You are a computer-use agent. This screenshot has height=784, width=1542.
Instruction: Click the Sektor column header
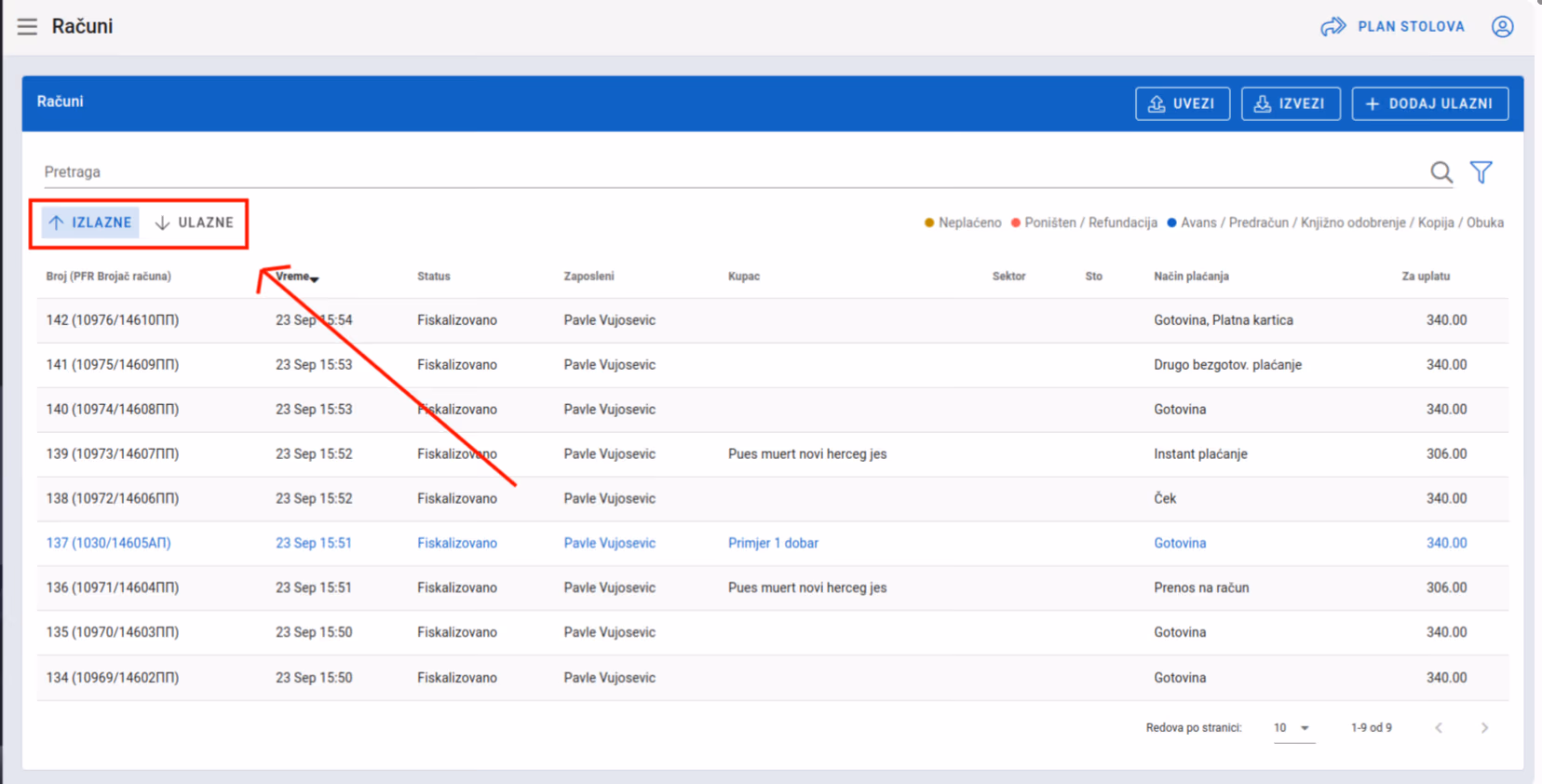(1008, 277)
